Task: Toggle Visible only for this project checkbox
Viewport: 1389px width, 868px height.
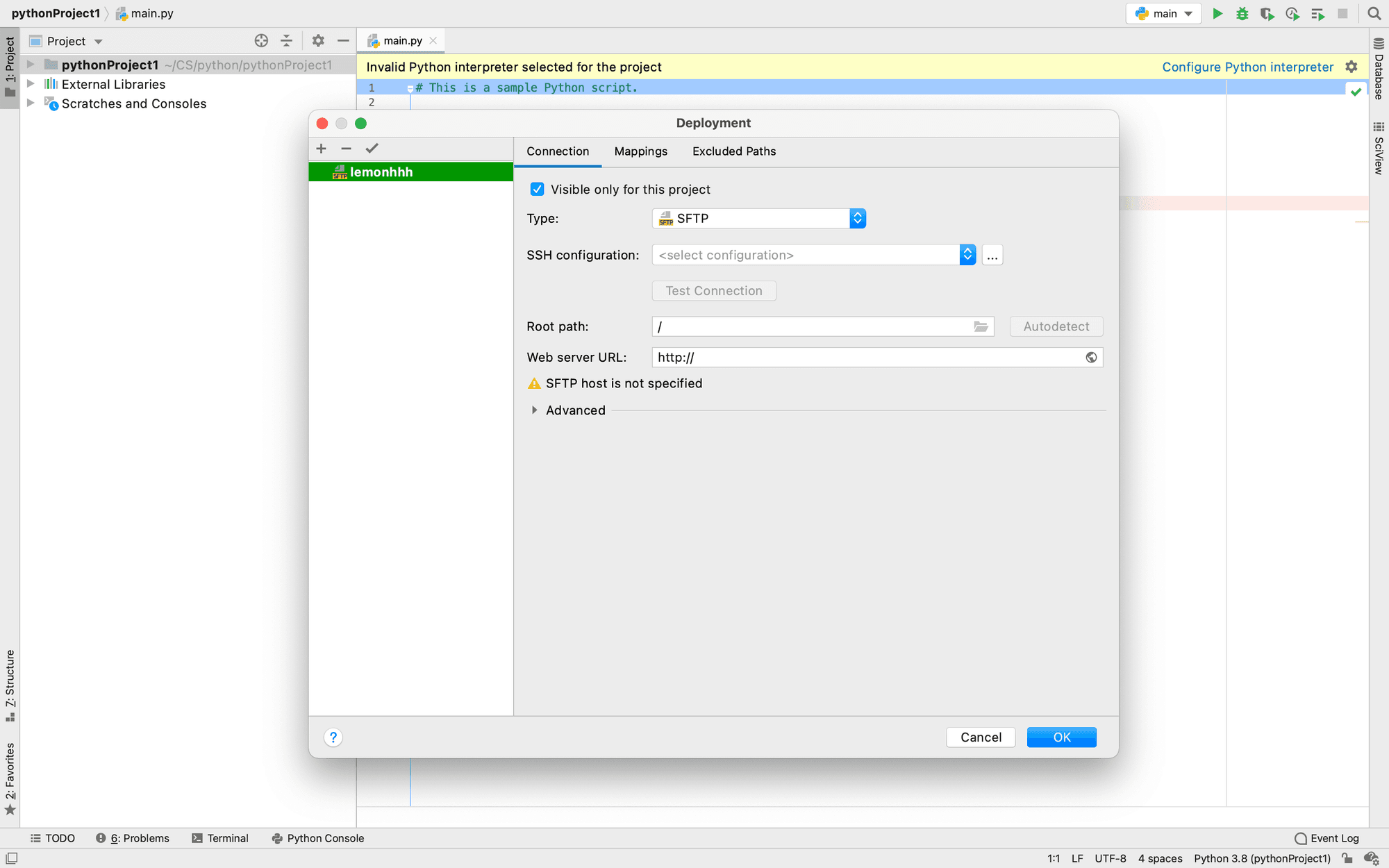Action: click(x=536, y=189)
